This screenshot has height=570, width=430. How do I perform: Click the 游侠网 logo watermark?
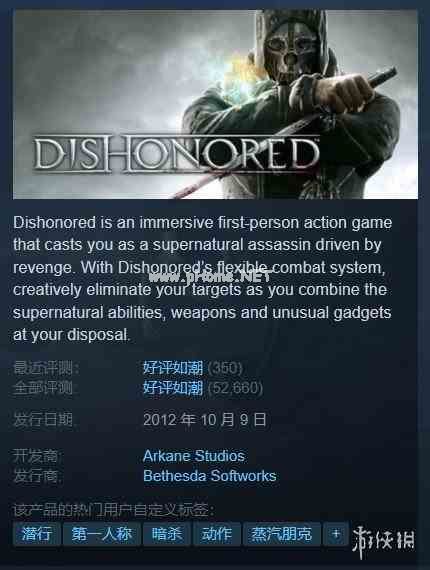[383, 541]
